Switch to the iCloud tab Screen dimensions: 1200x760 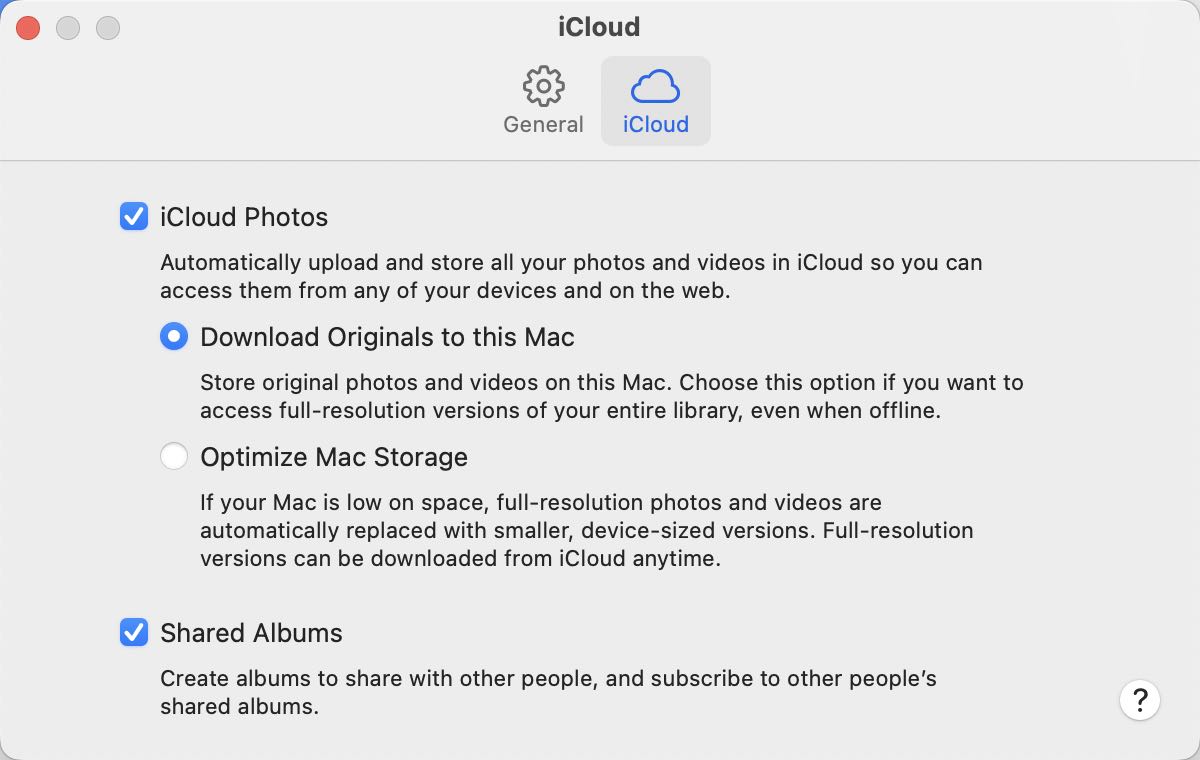656,100
